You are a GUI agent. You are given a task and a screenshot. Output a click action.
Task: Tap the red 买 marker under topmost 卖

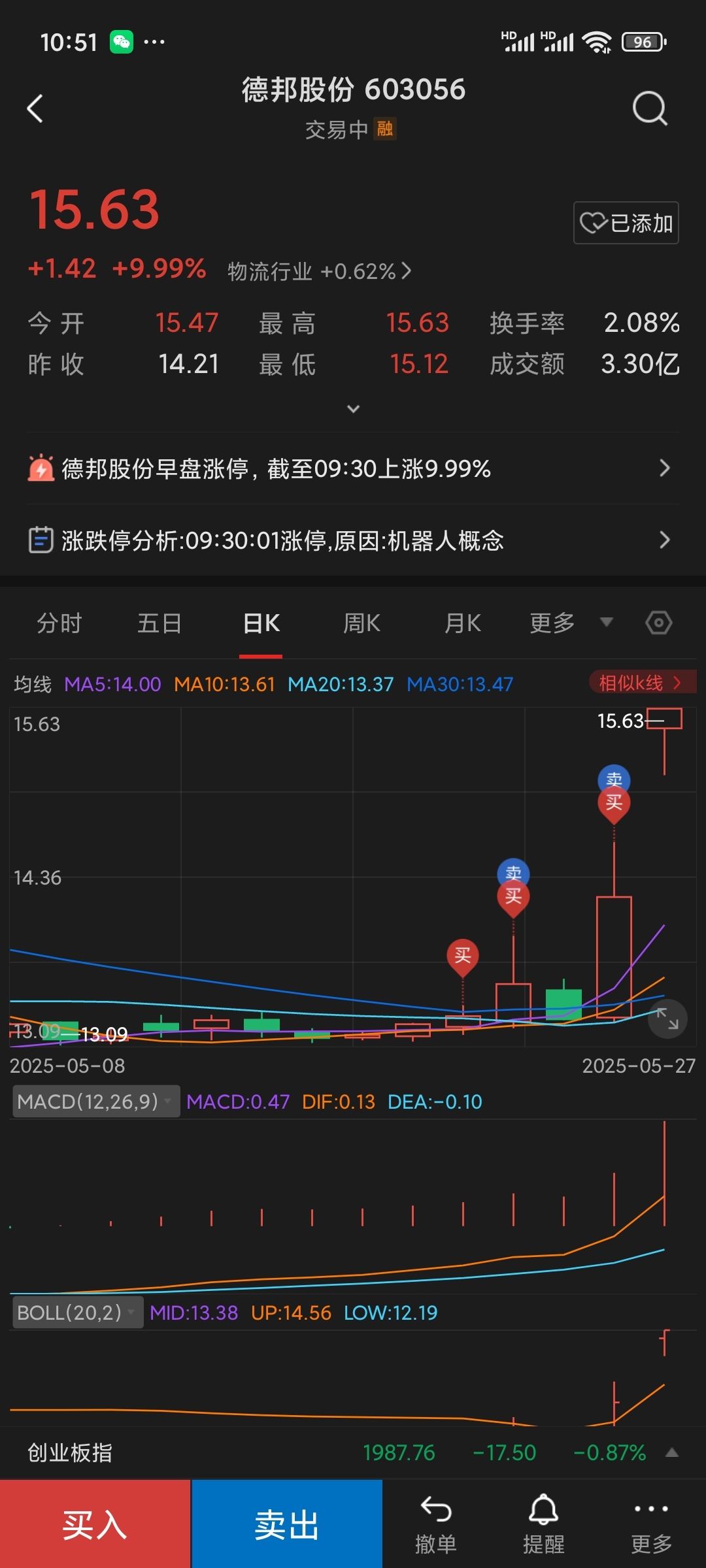pos(614,804)
